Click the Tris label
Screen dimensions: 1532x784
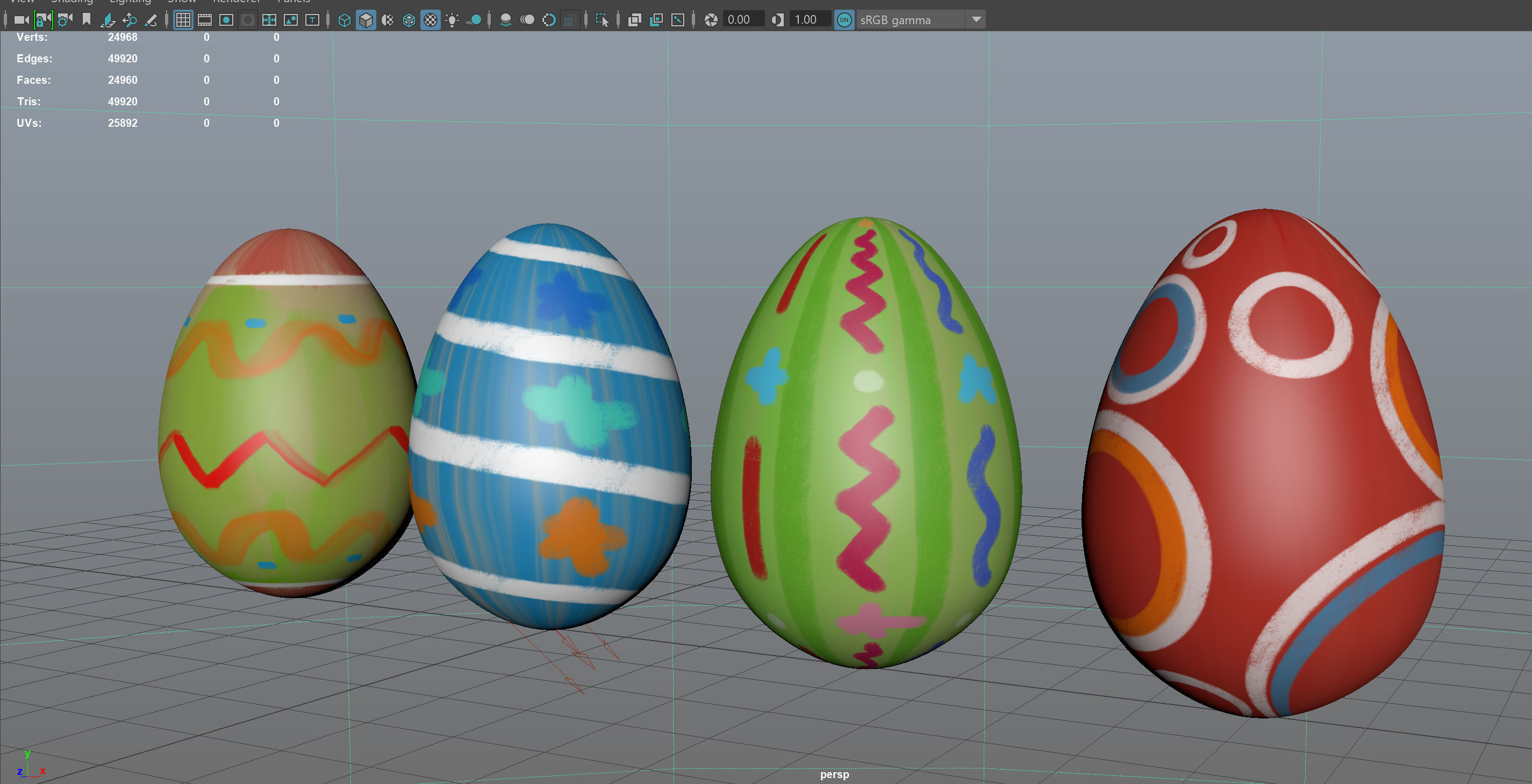tap(28, 101)
